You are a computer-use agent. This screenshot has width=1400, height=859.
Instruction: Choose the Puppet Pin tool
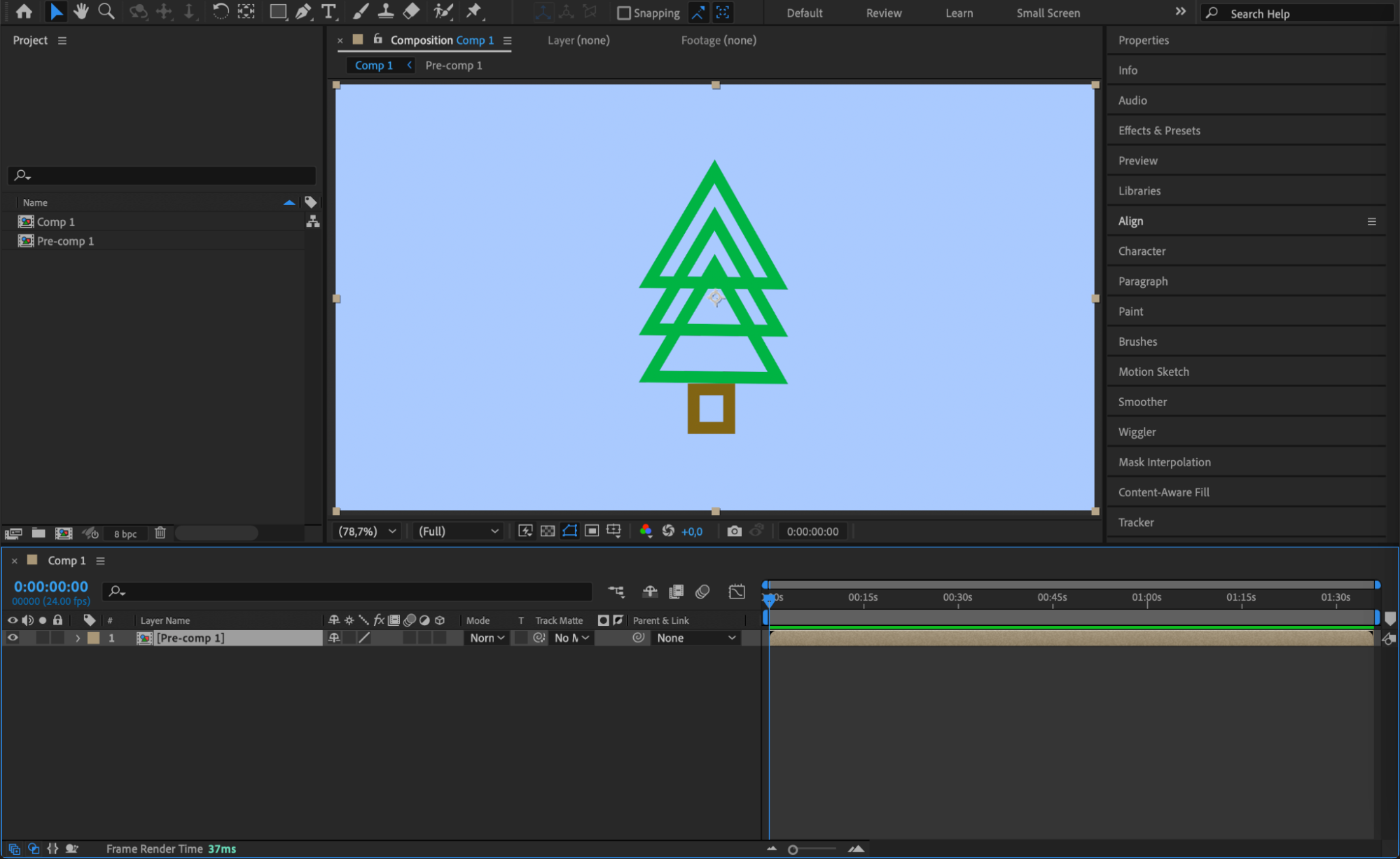point(474,11)
